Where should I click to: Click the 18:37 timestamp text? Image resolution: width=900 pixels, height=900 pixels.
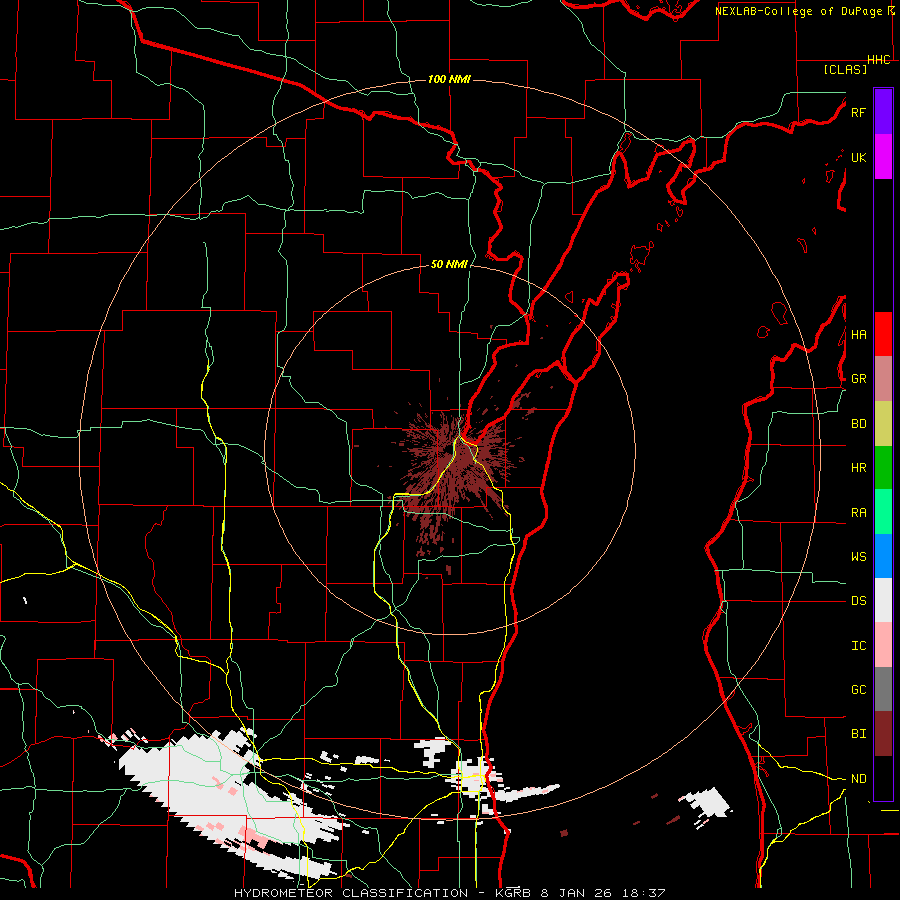646,893
